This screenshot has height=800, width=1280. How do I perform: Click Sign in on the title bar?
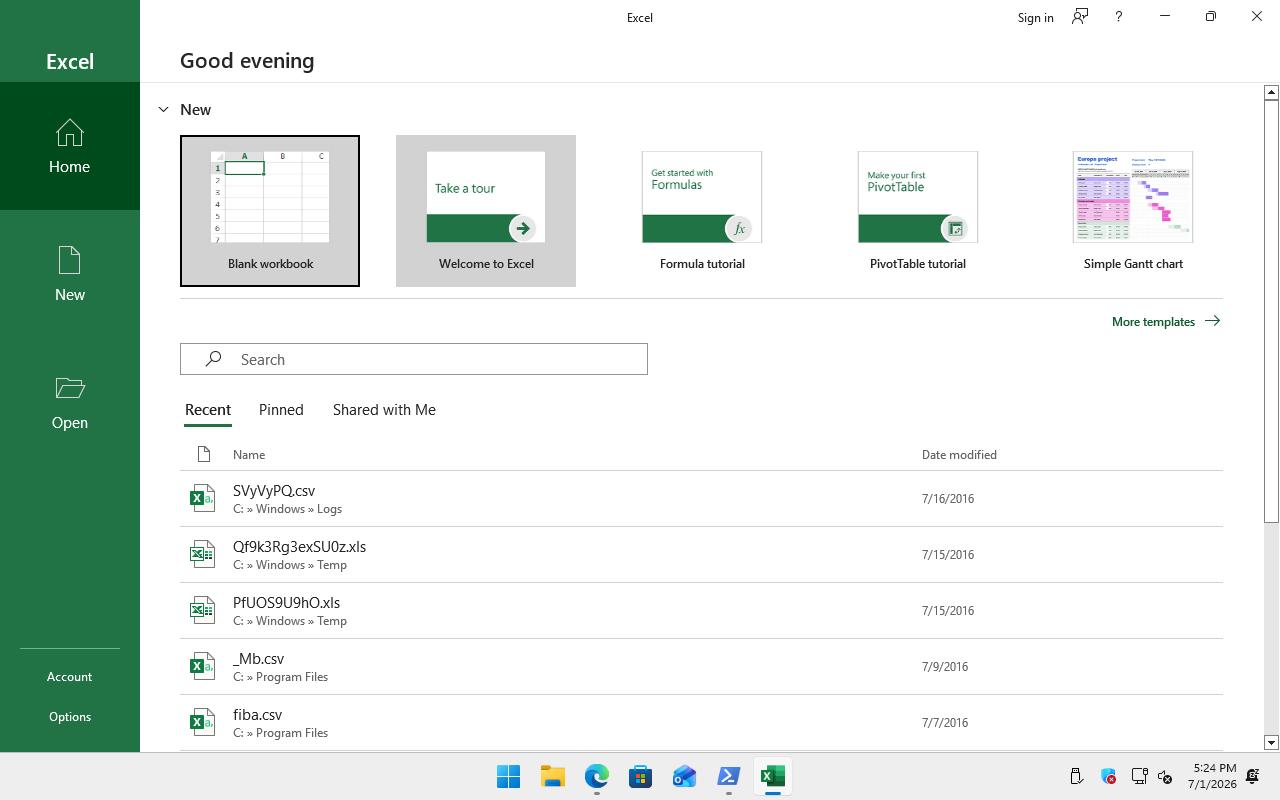[1035, 17]
